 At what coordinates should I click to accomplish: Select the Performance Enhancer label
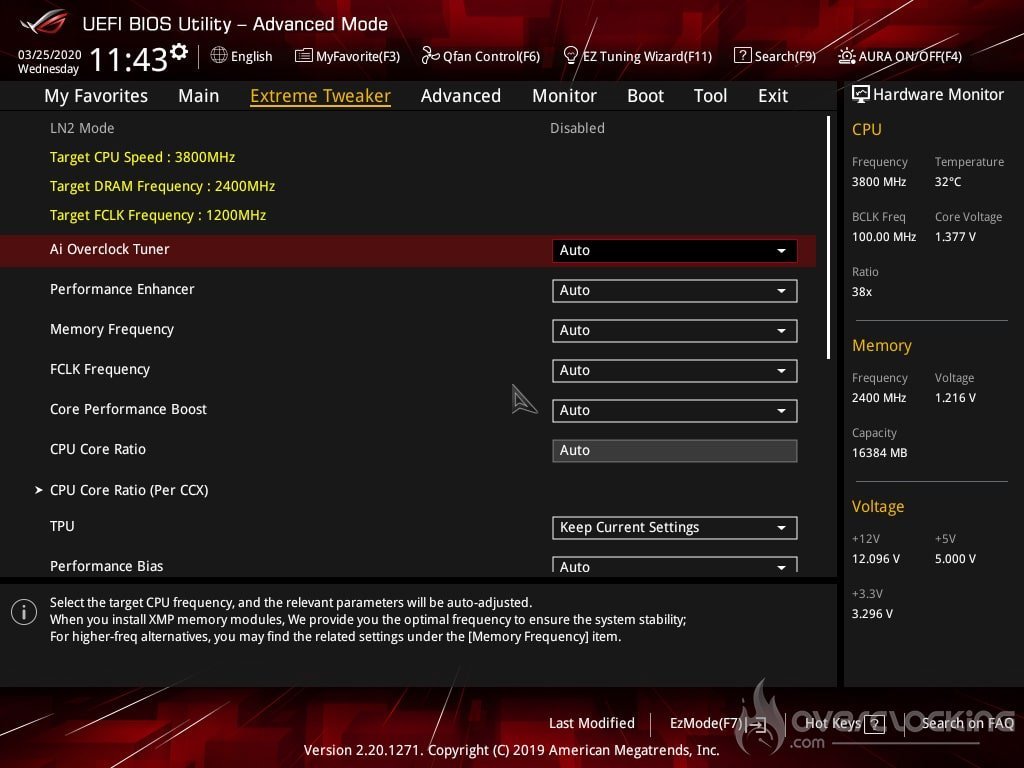122,289
